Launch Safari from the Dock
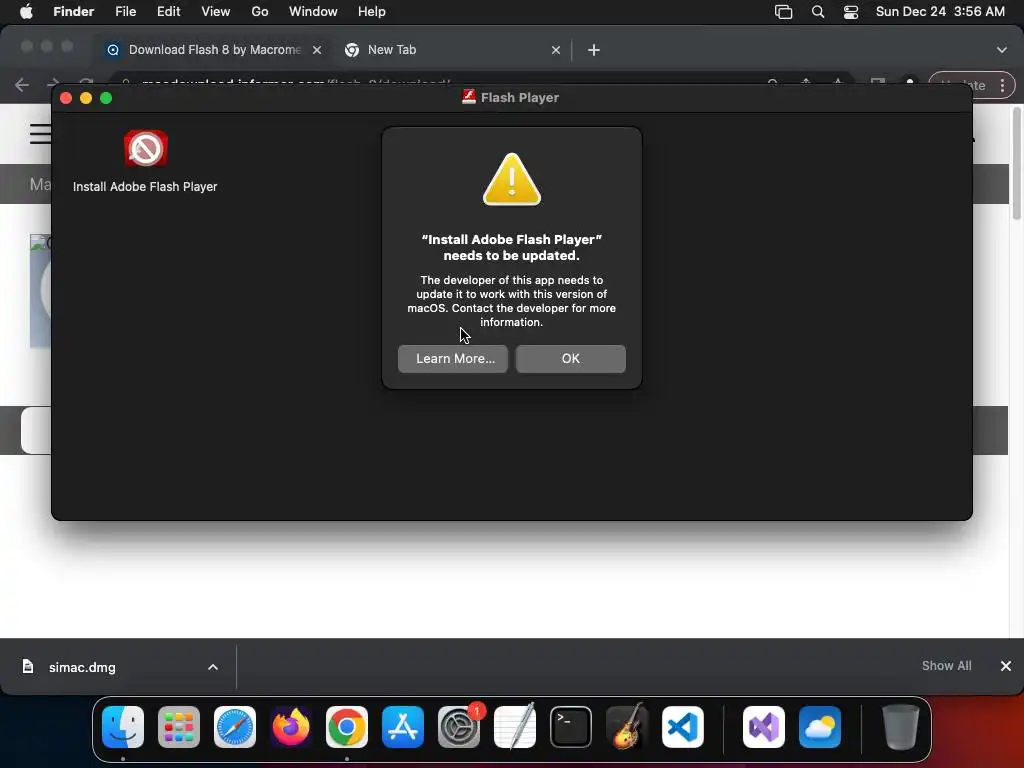Image resolution: width=1024 pixels, height=768 pixels. point(235,726)
